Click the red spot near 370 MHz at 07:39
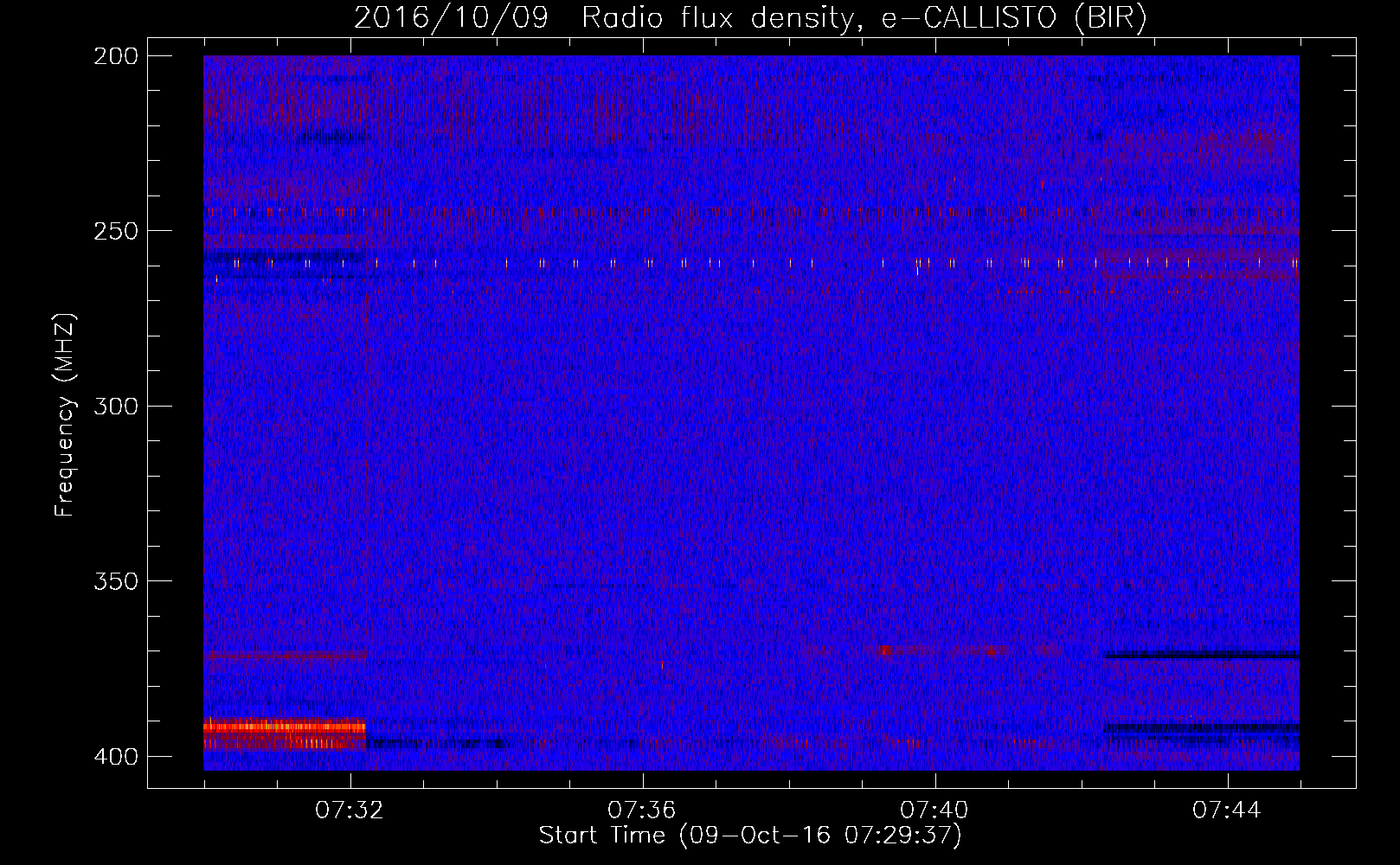The width and height of the screenshot is (1400, 865). click(883, 650)
